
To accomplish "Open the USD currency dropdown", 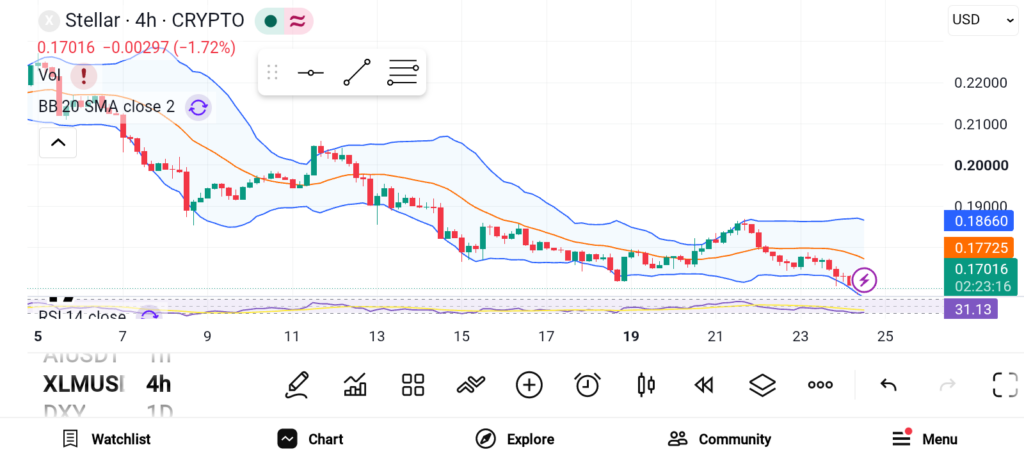I will [x=982, y=20].
